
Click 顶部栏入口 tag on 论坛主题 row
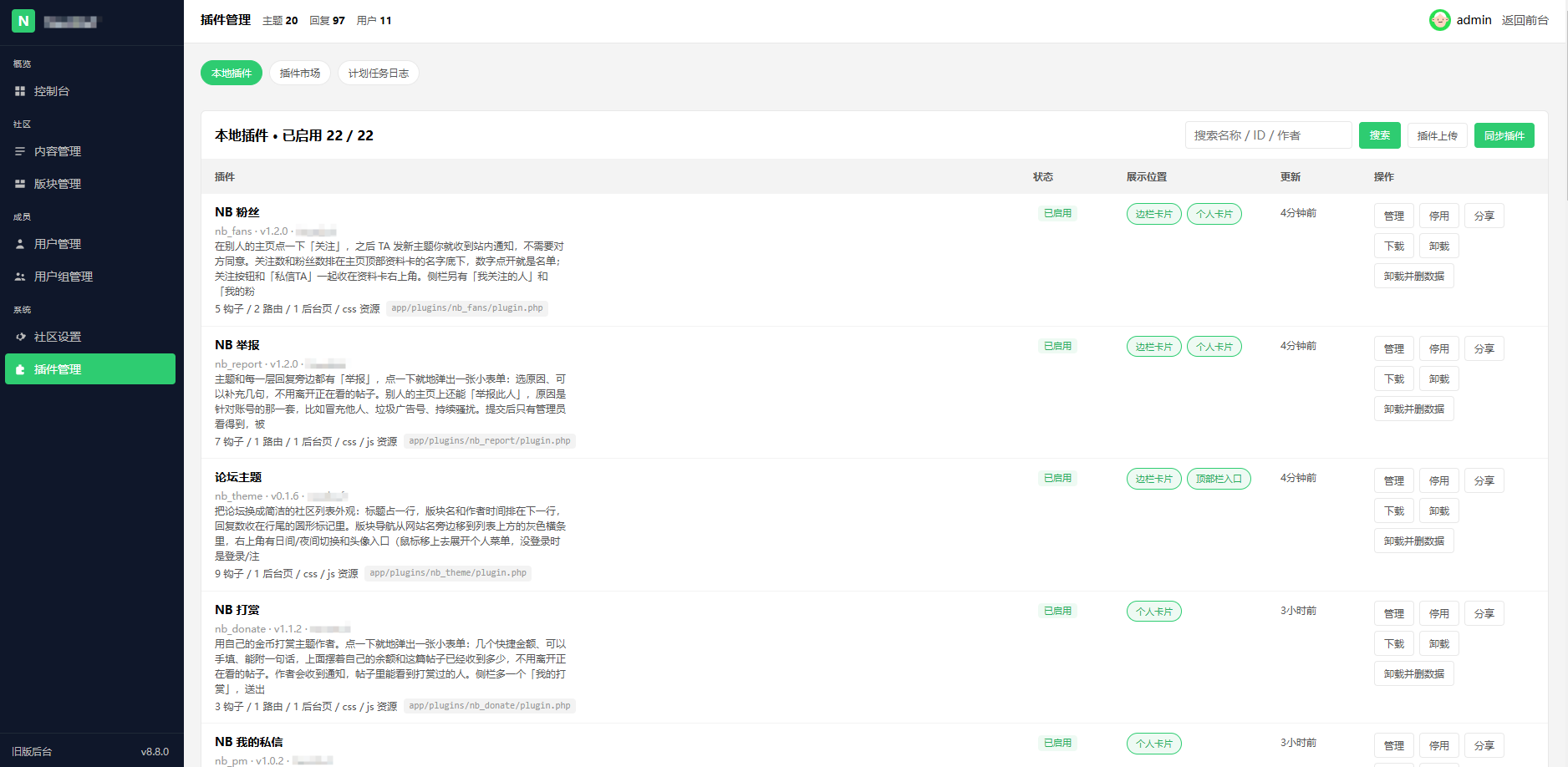(x=1219, y=479)
